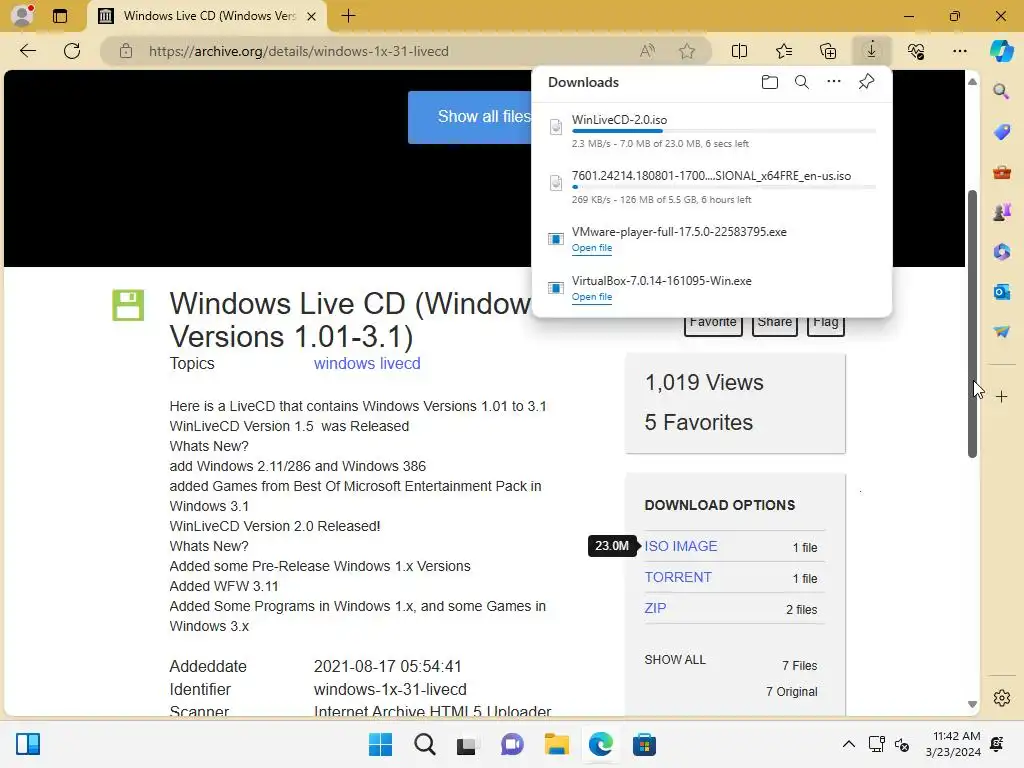Open SHOW ALL download files
Image resolution: width=1024 pixels, height=768 pixels.
675,660
